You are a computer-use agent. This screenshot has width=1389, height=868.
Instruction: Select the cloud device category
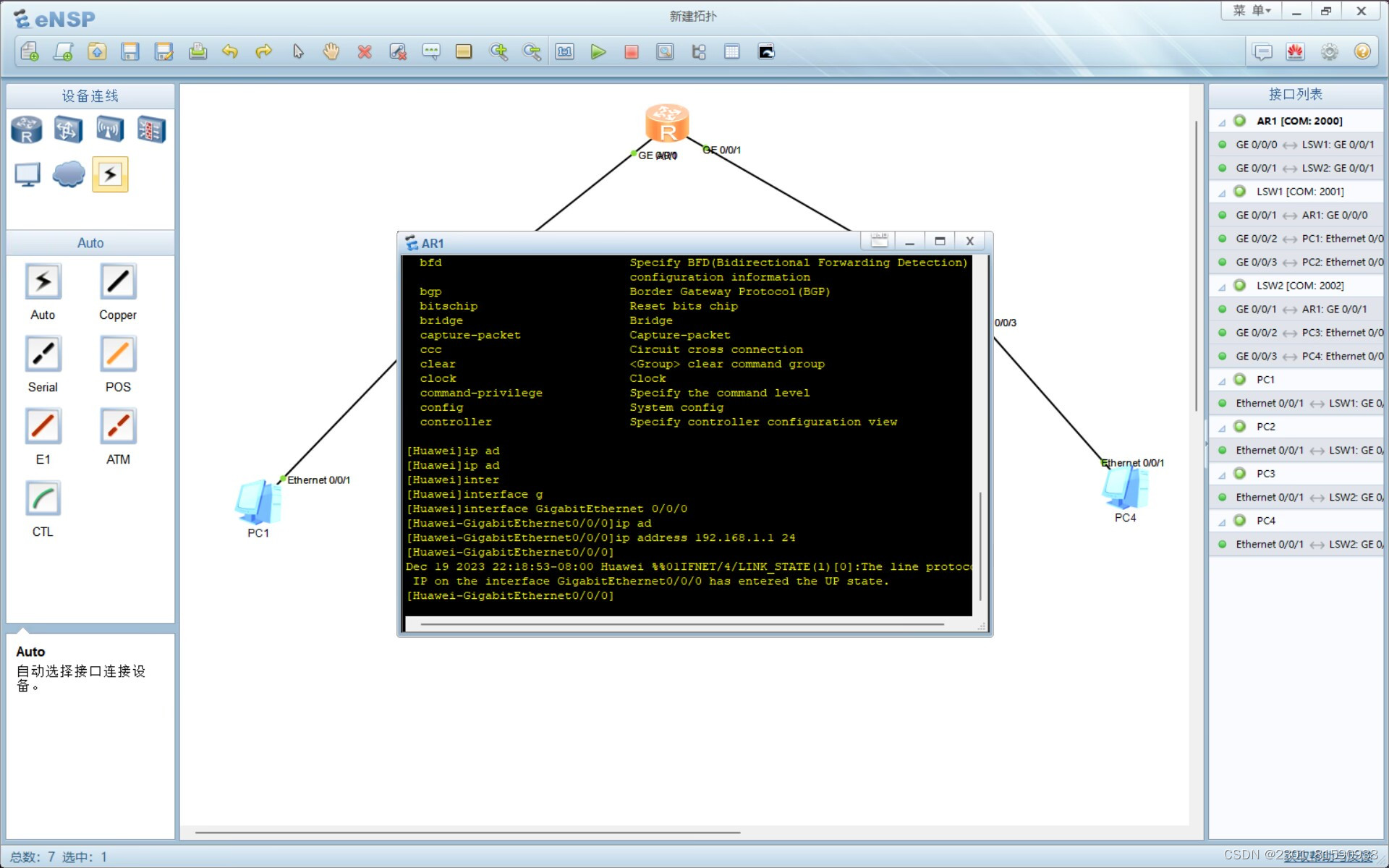(x=69, y=174)
